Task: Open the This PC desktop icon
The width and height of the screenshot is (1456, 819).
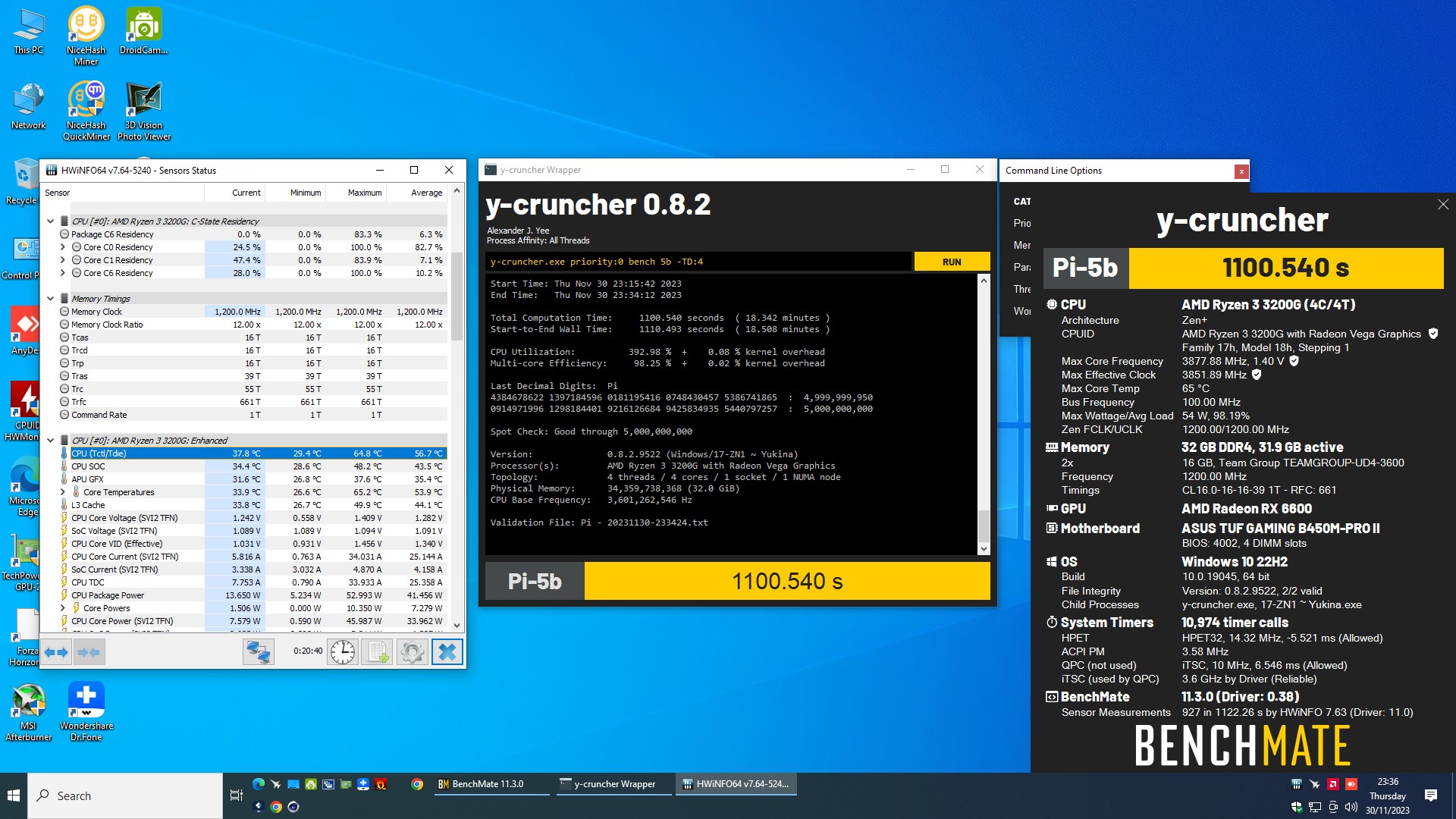Action: click(29, 32)
